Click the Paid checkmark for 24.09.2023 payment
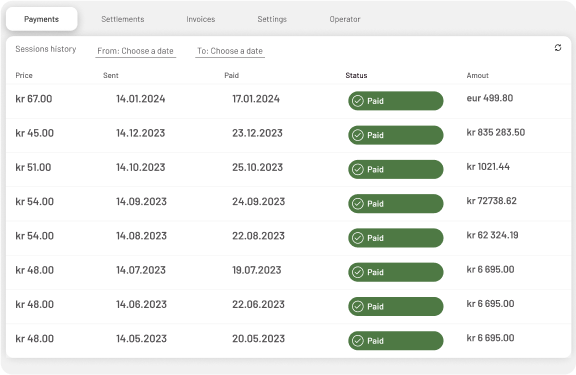 [x=357, y=203]
